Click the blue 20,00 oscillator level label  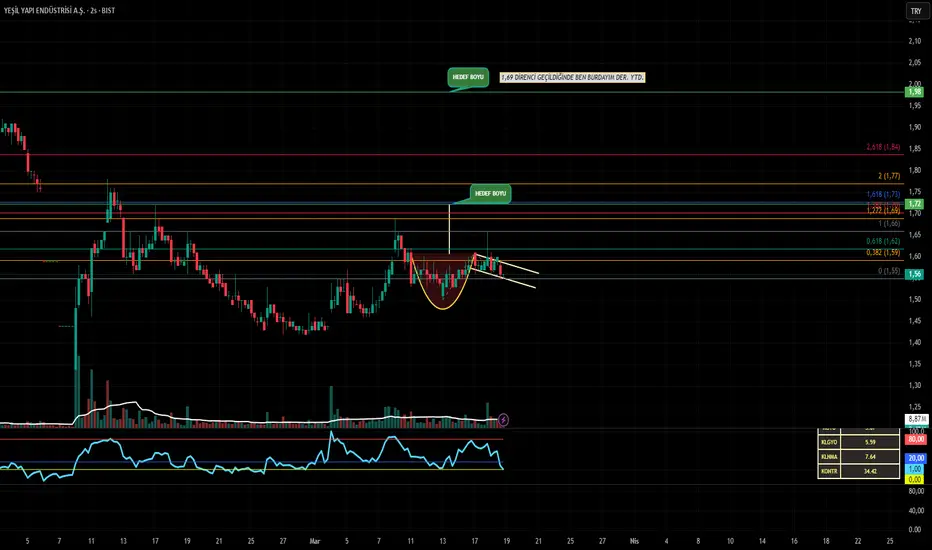point(915,458)
